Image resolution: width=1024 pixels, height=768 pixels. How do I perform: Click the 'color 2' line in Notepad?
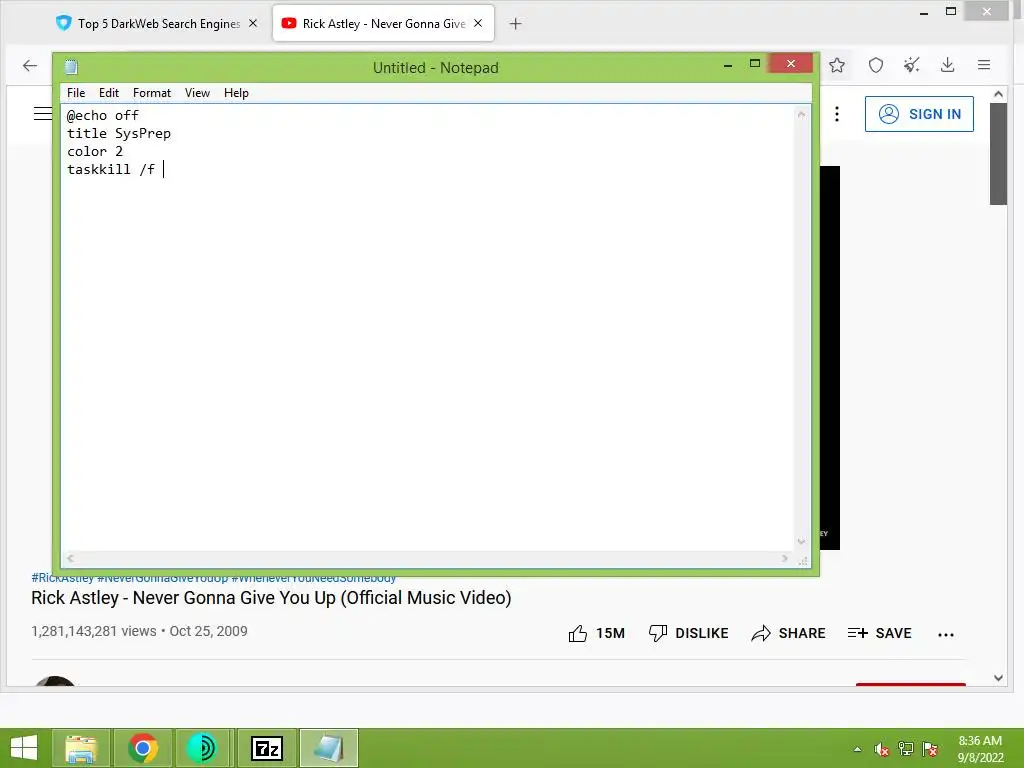point(95,152)
